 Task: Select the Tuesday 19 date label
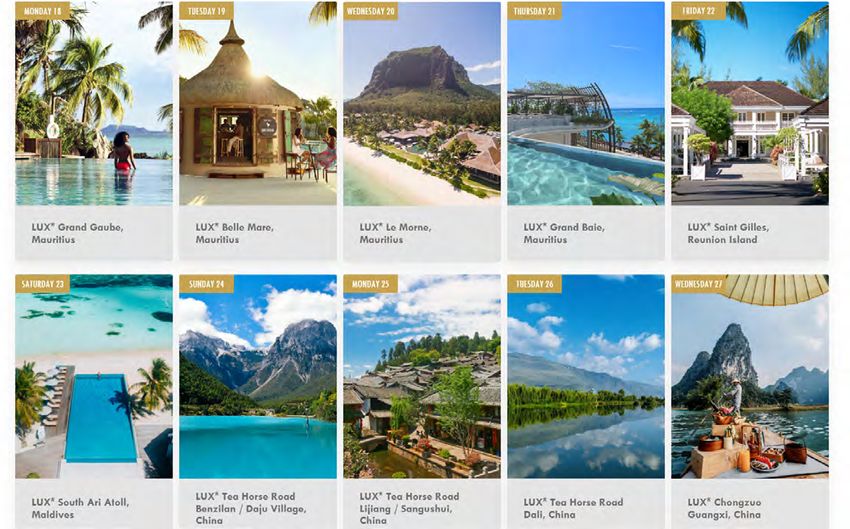pyautogui.click(x=207, y=11)
